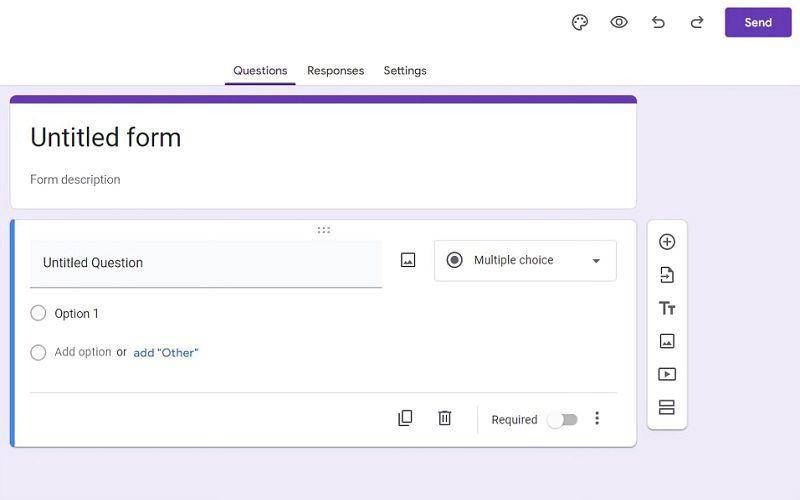
Task: Redo the last change
Action: pyautogui.click(x=697, y=22)
